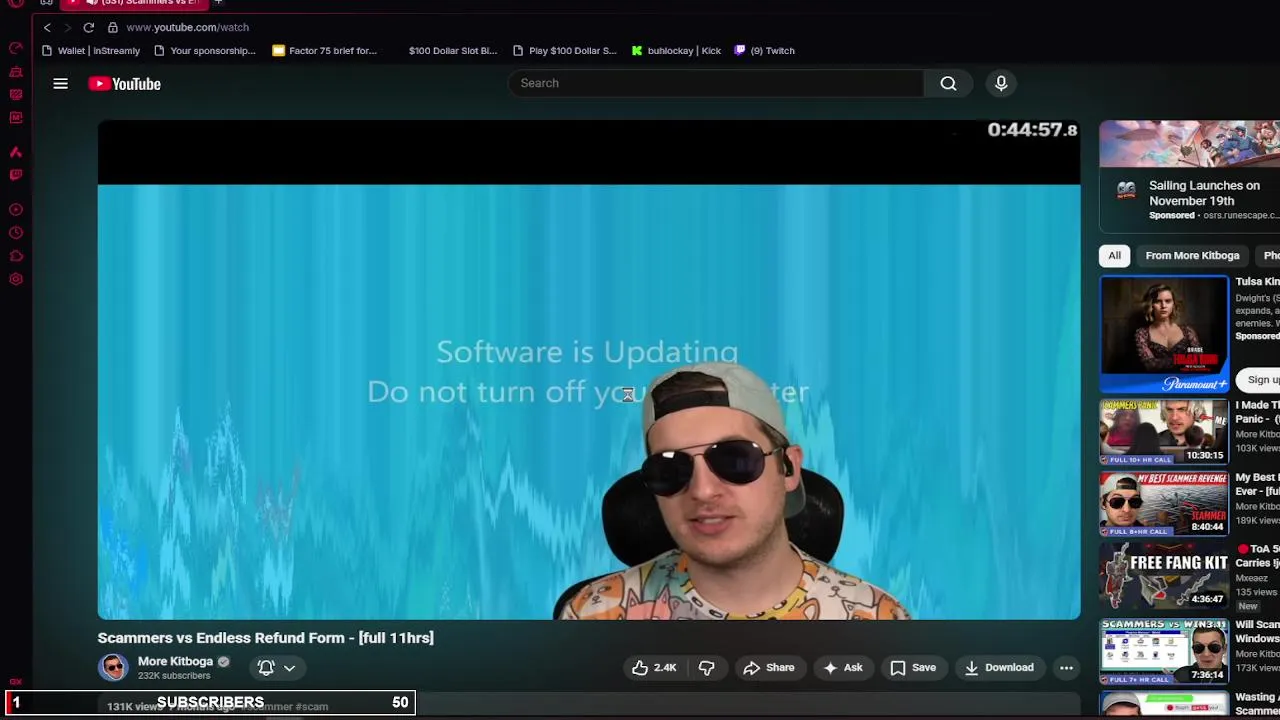Click the 232K subscribers text

174,676
